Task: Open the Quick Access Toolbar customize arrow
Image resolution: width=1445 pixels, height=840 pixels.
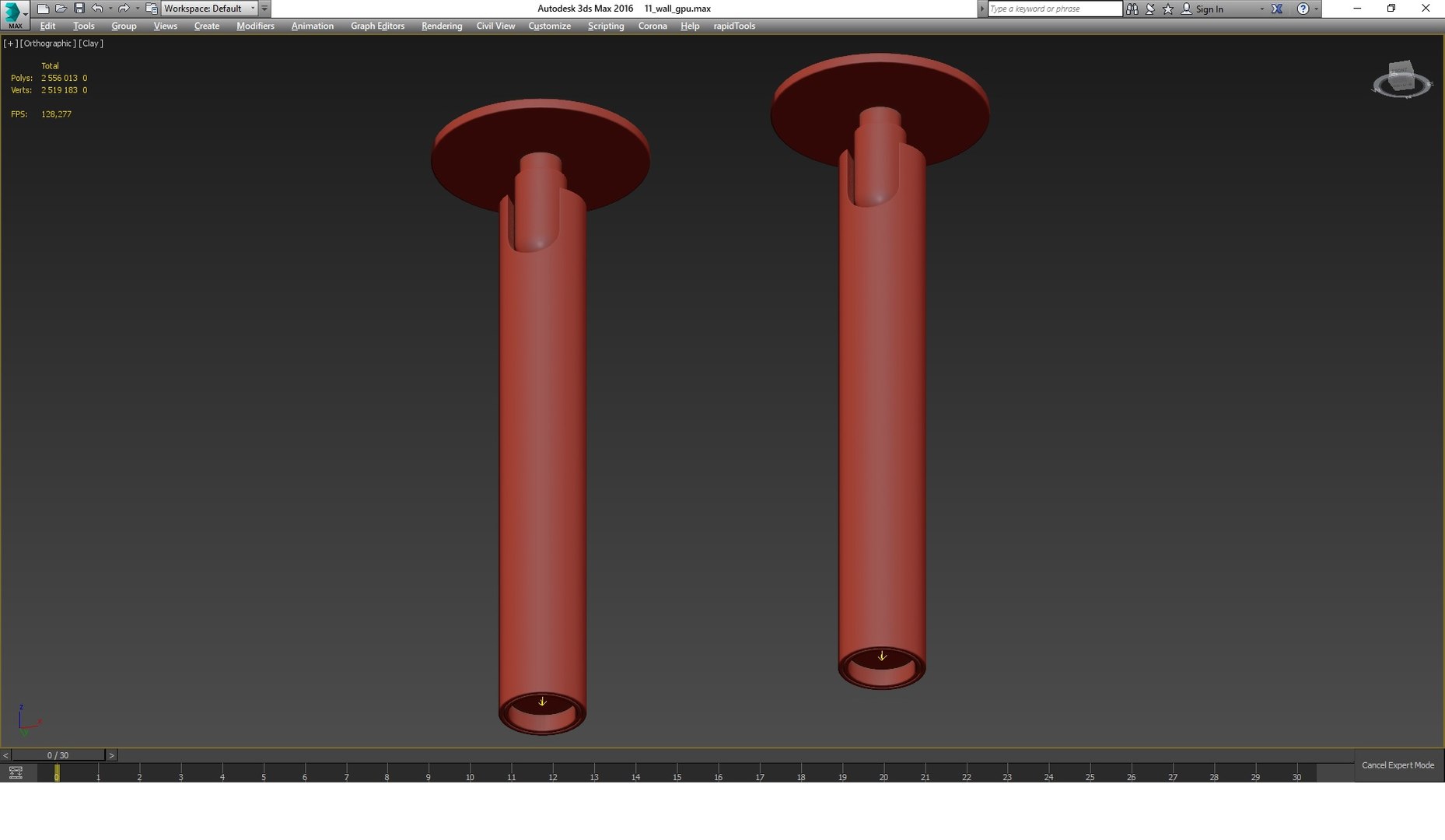Action: click(x=264, y=9)
